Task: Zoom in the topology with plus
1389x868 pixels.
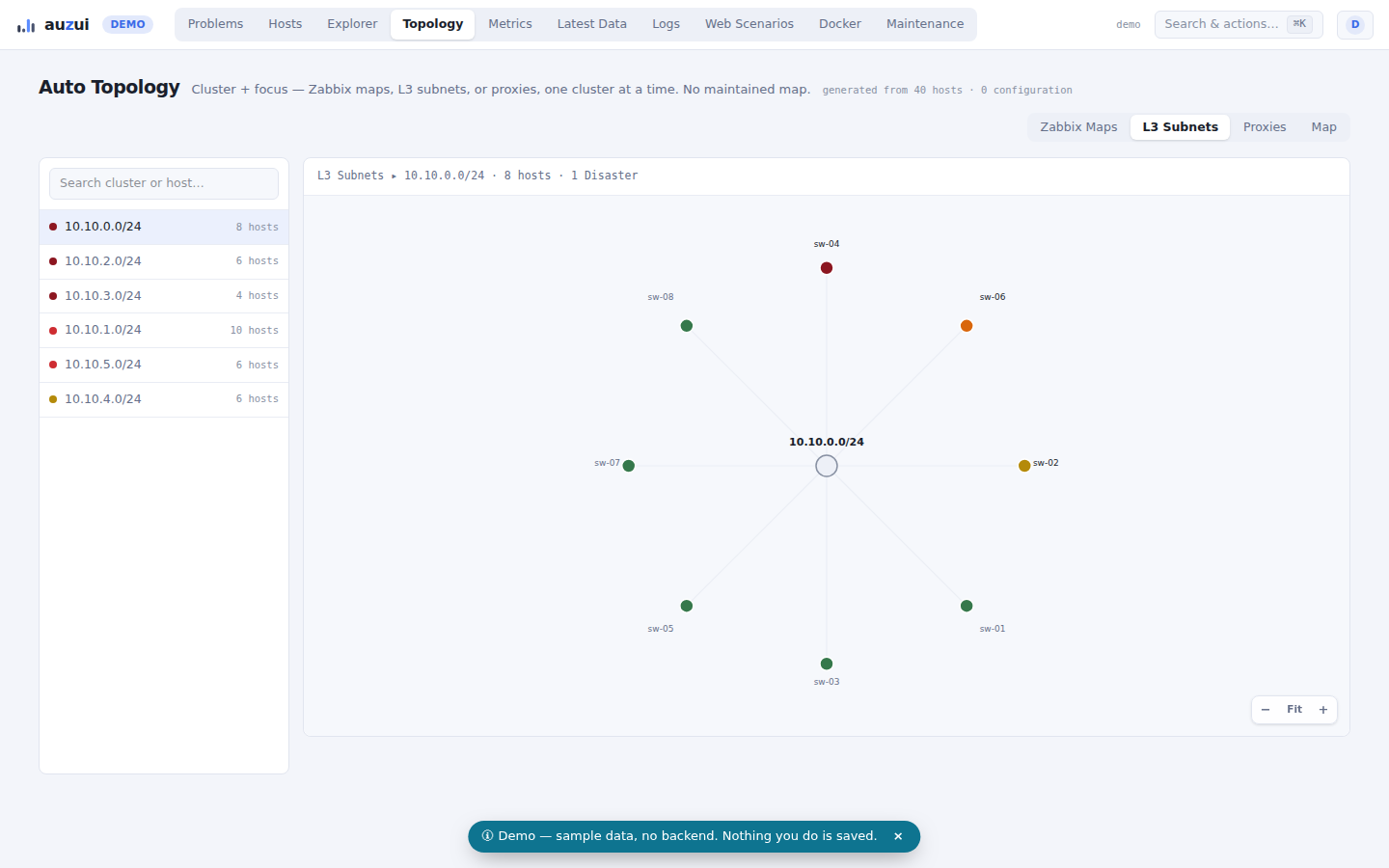Action: [x=1323, y=710]
